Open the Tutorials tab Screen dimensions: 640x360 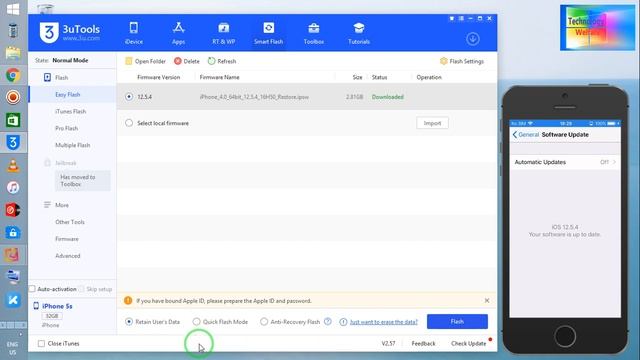[x=359, y=33]
